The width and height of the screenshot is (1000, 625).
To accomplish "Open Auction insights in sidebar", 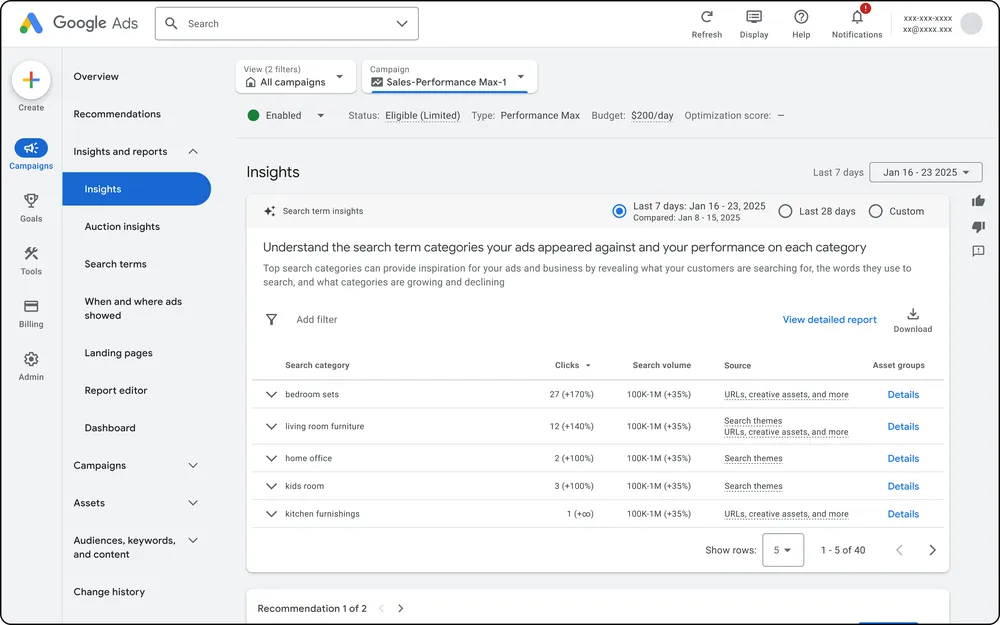I will click(x=122, y=227).
